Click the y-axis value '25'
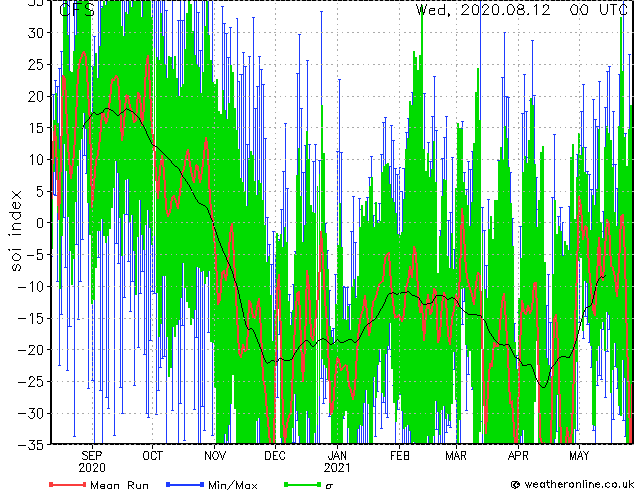Screen dimensions: 634x490 [x=37, y=65]
